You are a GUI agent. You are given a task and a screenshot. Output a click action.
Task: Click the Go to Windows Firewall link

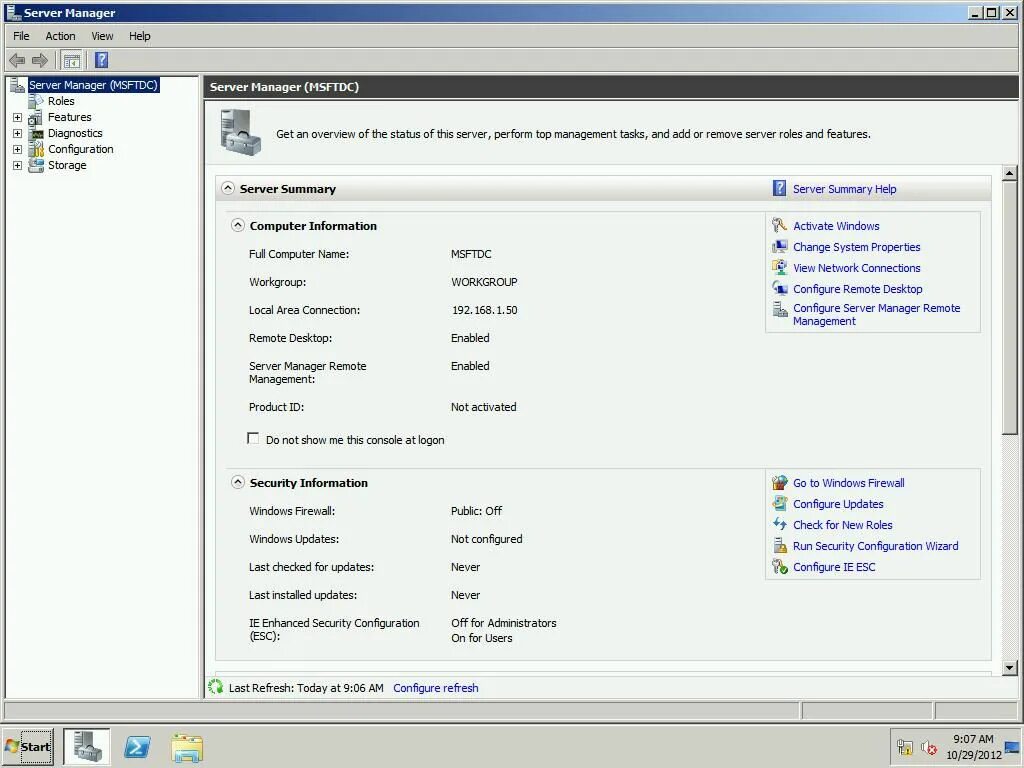pos(848,483)
